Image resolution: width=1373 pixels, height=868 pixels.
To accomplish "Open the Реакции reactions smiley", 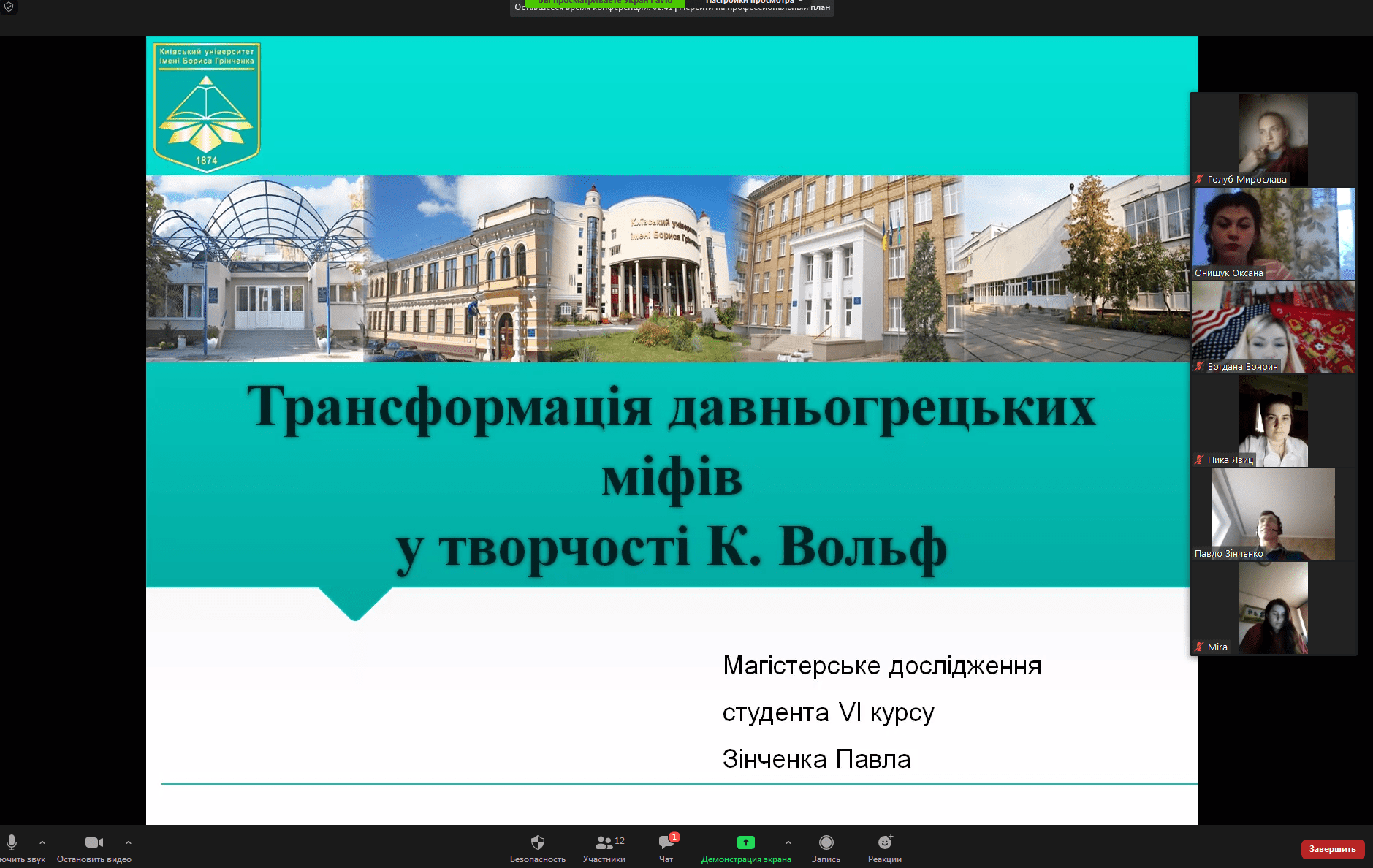I will click(884, 848).
